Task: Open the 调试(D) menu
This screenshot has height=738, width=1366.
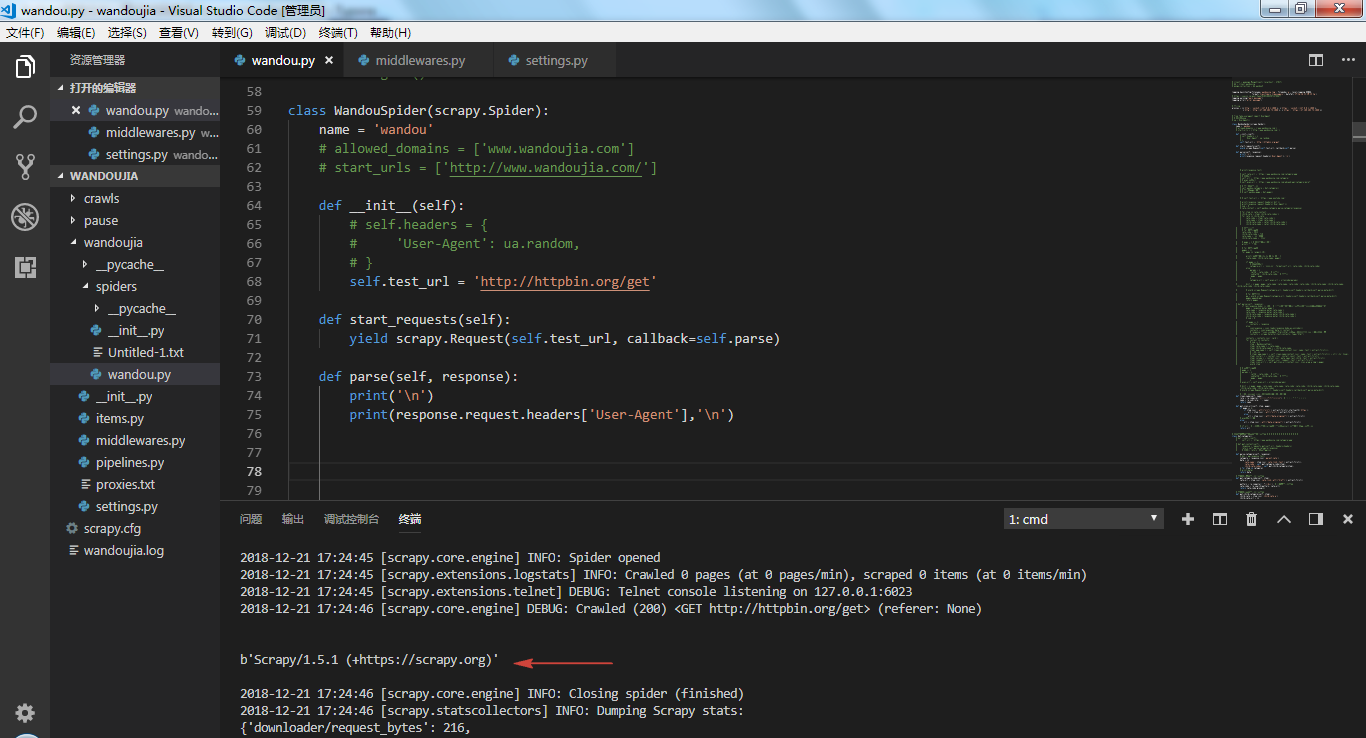Action: point(286,33)
